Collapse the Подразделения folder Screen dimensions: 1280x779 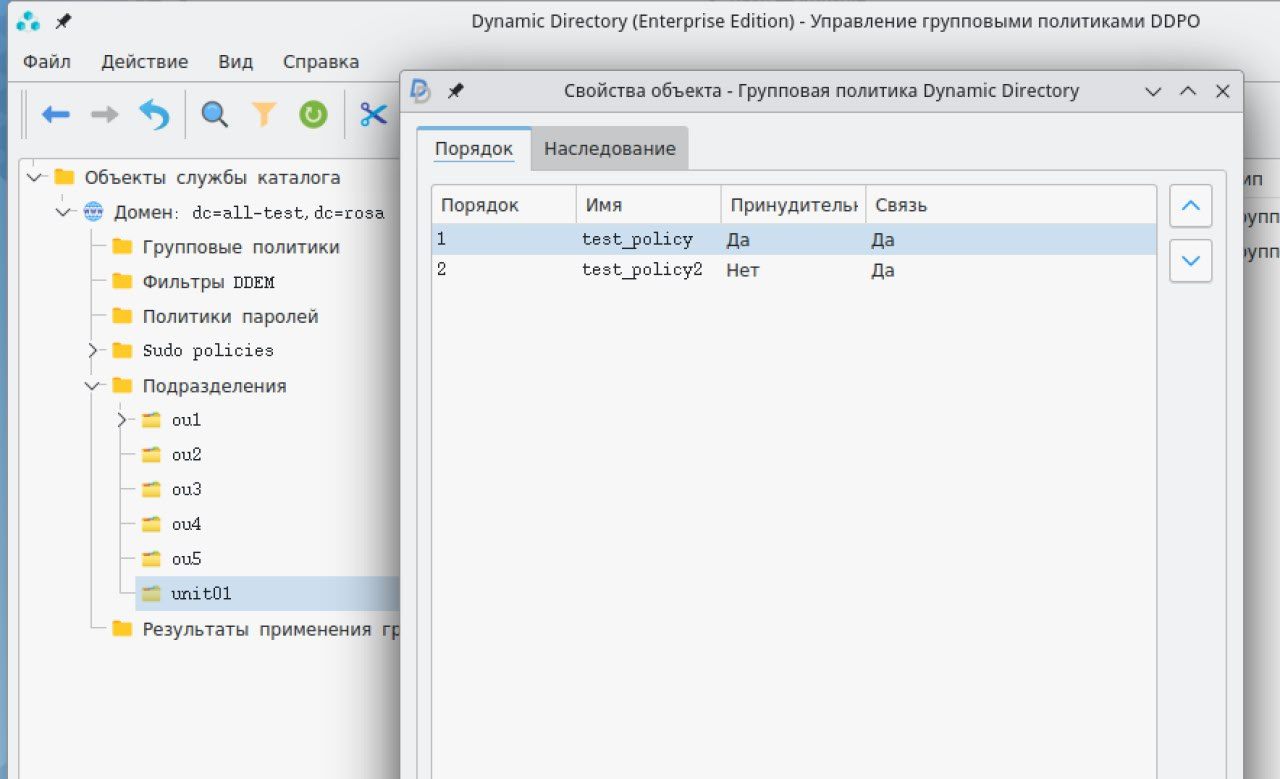pyautogui.click(x=93, y=386)
